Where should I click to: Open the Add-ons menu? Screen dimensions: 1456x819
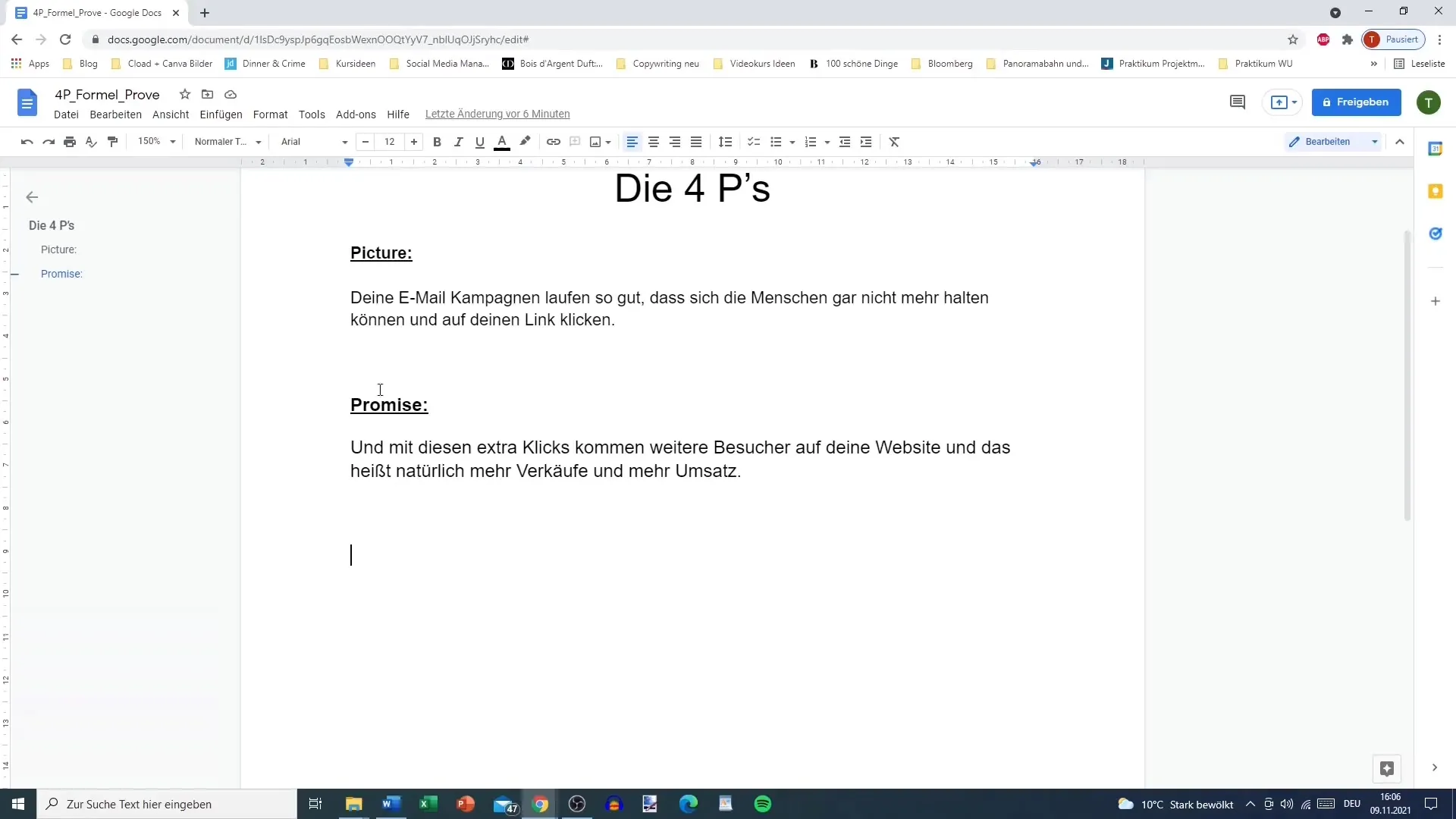[356, 115]
